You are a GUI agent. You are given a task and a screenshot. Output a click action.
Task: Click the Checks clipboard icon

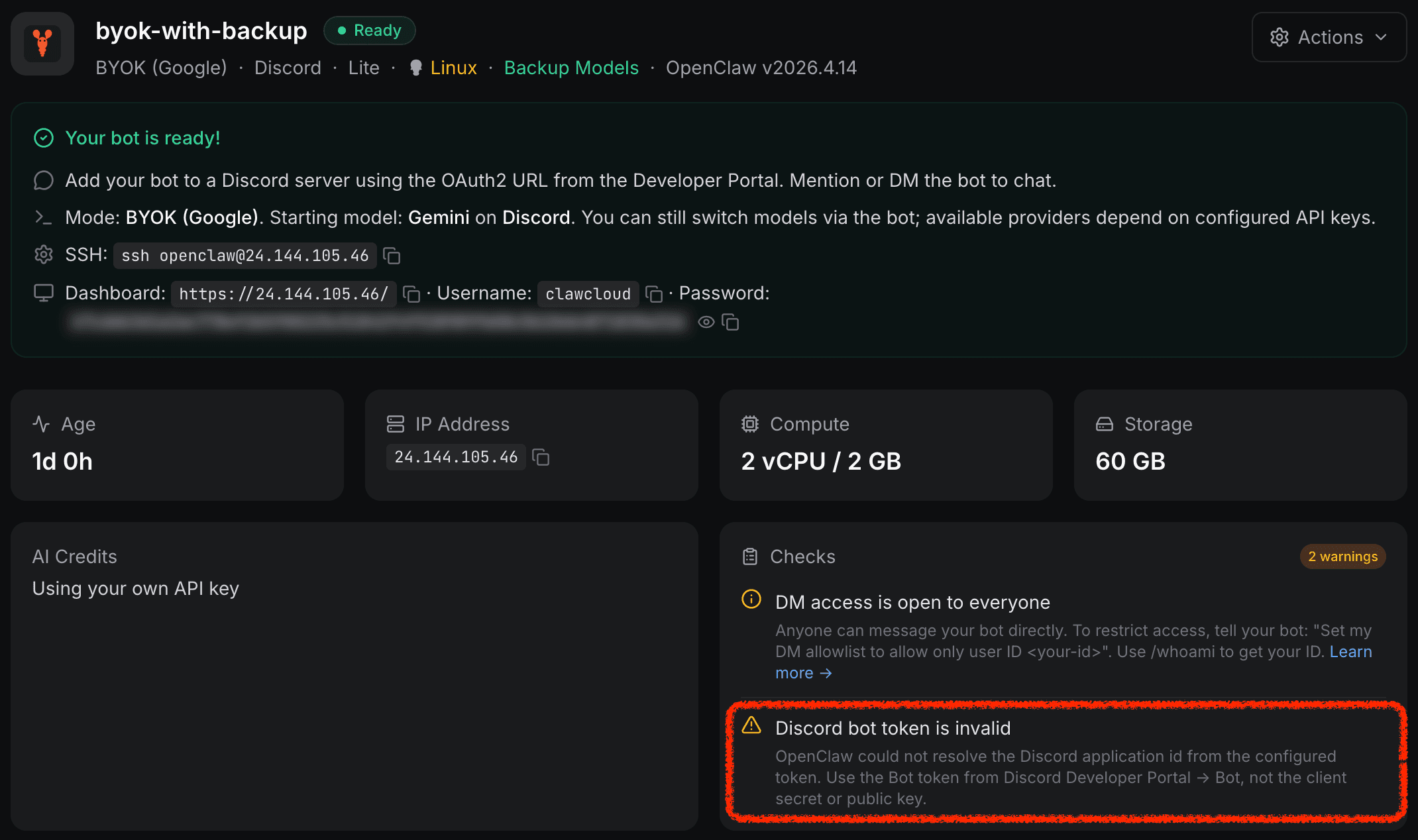click(x=749, y=556)
